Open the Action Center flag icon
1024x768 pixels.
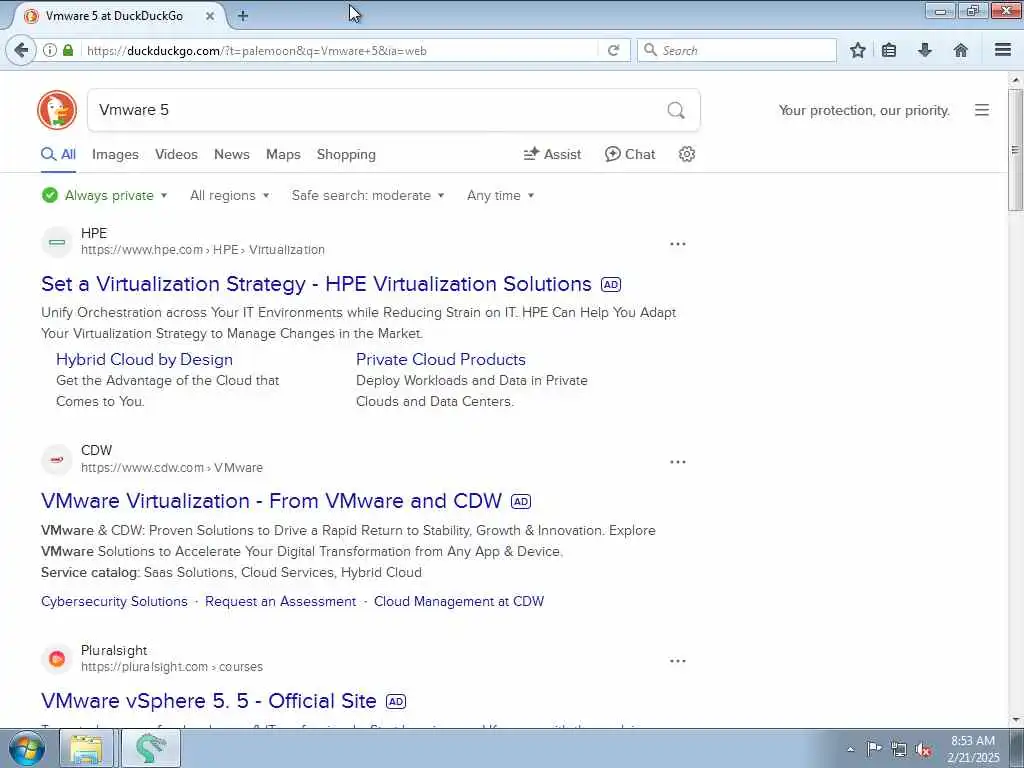click(x=874, y=749)
